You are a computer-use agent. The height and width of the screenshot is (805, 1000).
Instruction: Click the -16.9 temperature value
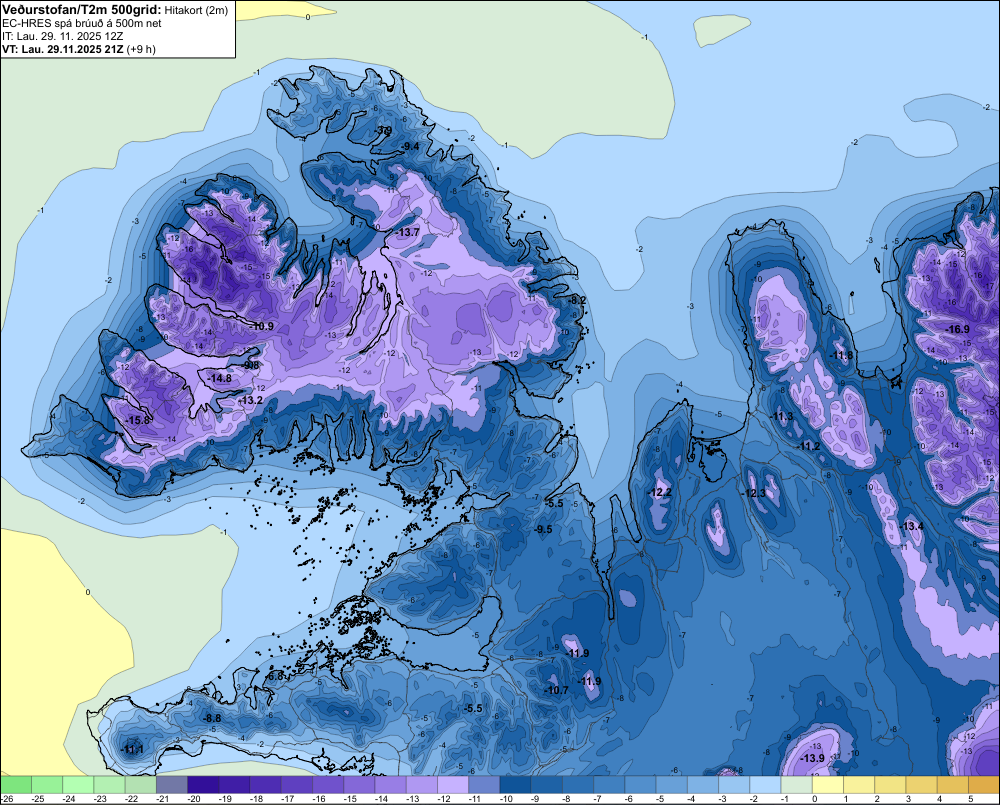click(958, 329)
